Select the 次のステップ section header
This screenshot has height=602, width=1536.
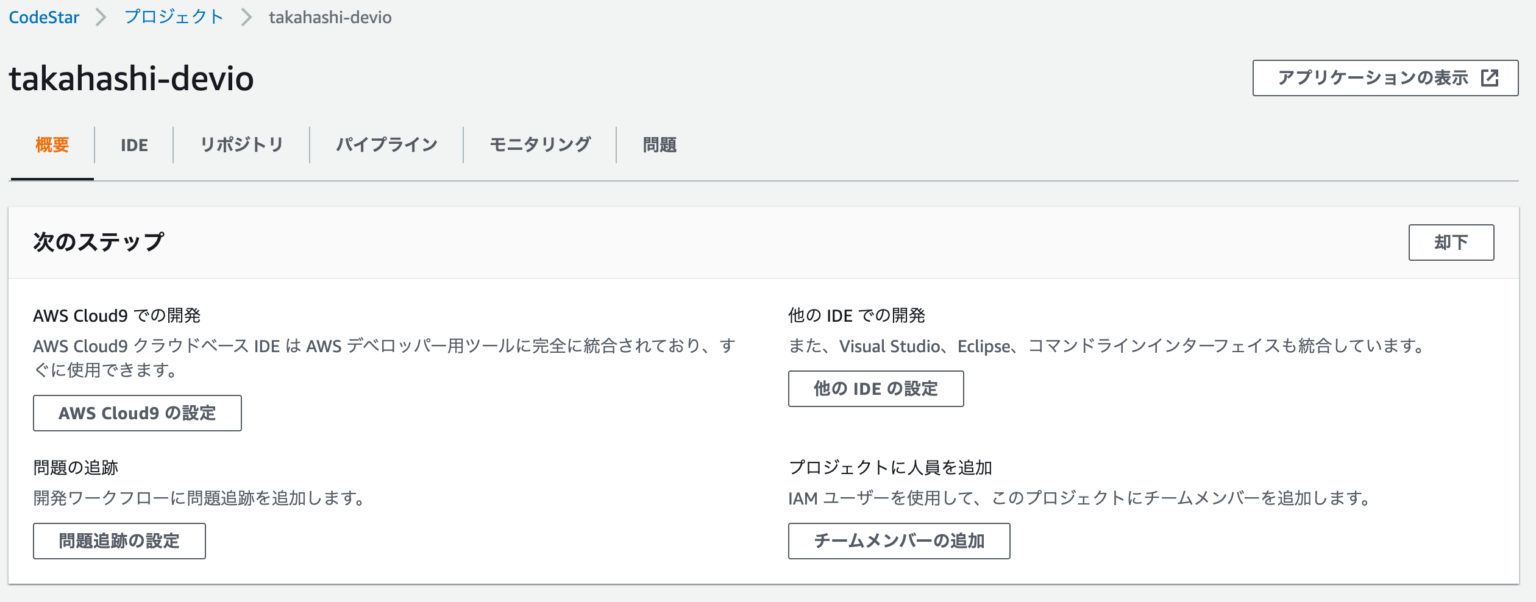(x=97, y=242)
